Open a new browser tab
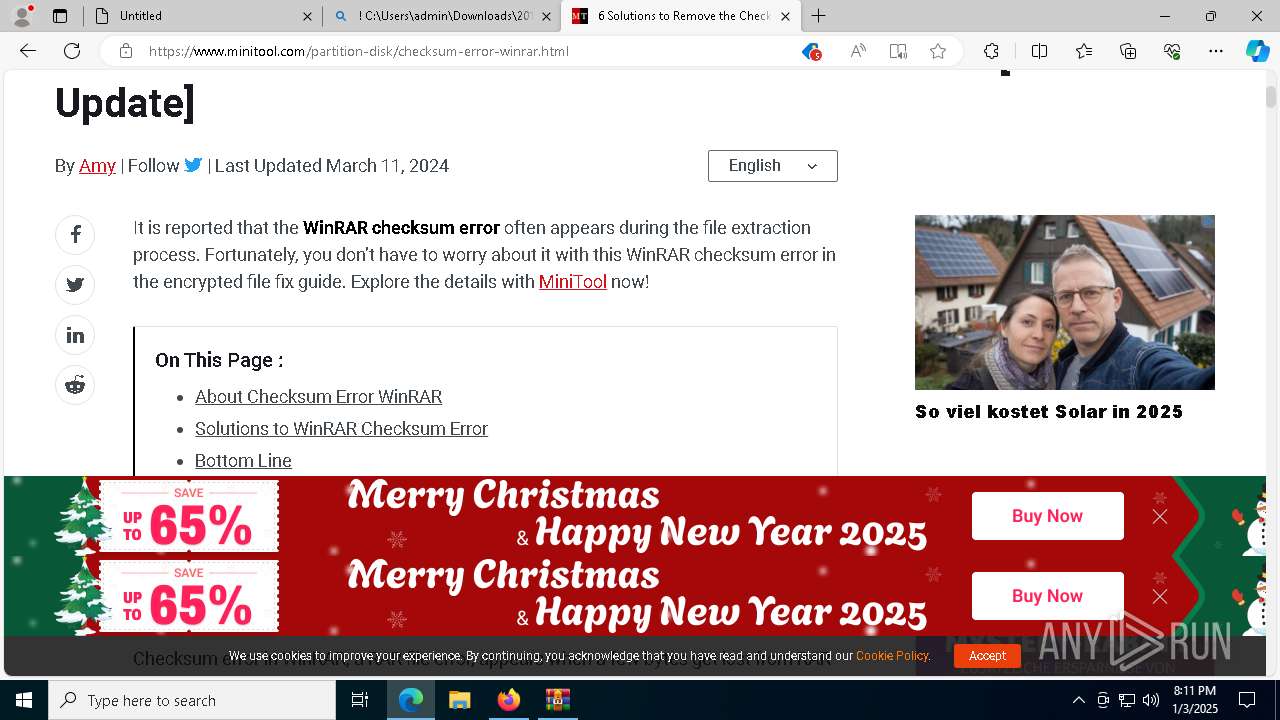 click(x=818, y=16)
